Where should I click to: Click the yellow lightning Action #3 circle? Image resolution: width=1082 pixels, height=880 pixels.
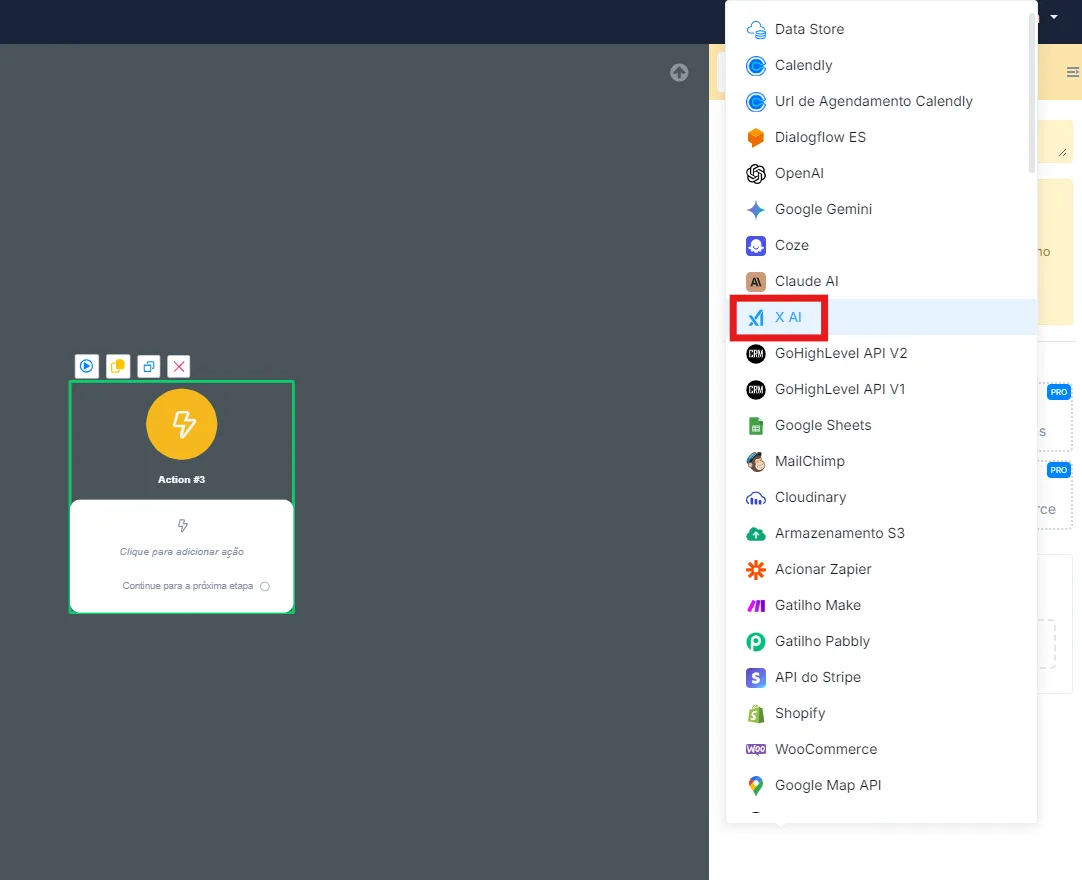pos(181,424)
